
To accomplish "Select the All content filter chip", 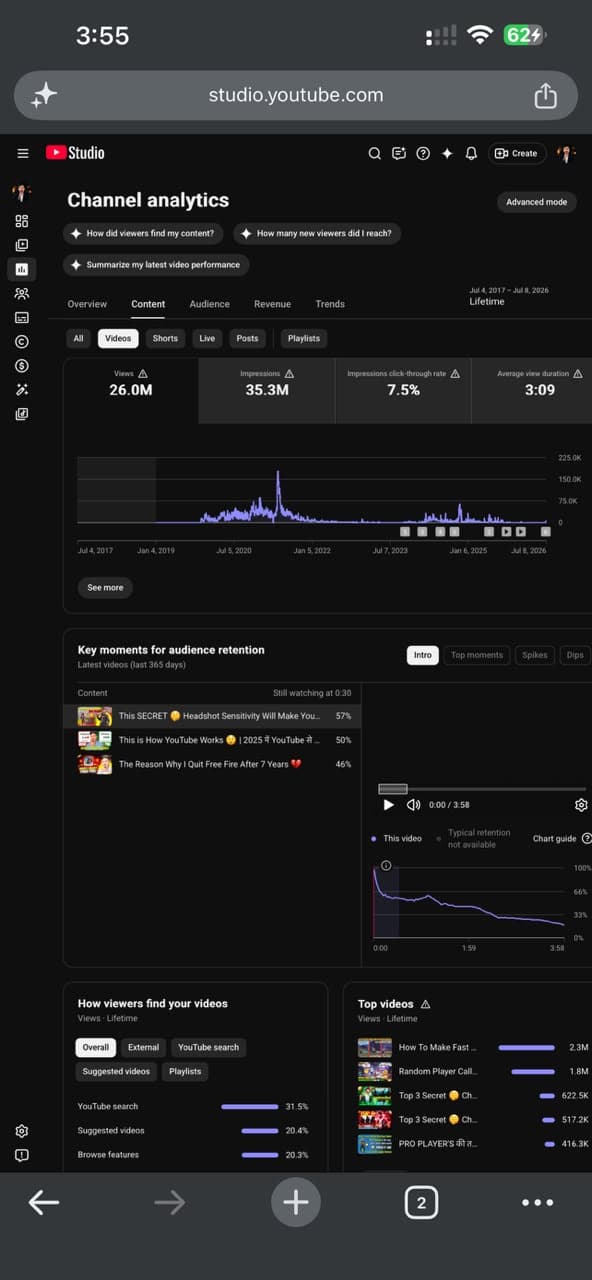I will pos(78,338).
